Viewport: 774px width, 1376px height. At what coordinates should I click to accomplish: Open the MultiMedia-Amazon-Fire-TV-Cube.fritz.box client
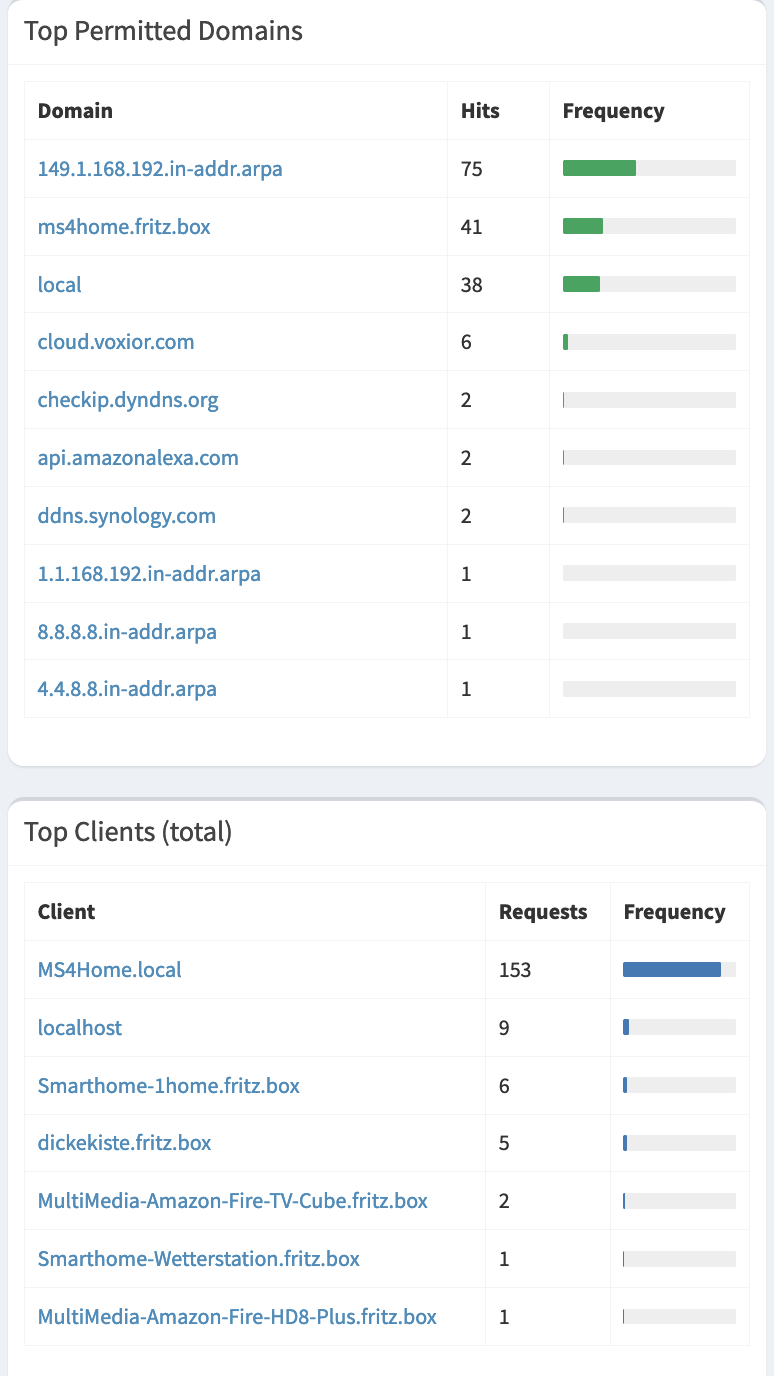coord(233,1201)
